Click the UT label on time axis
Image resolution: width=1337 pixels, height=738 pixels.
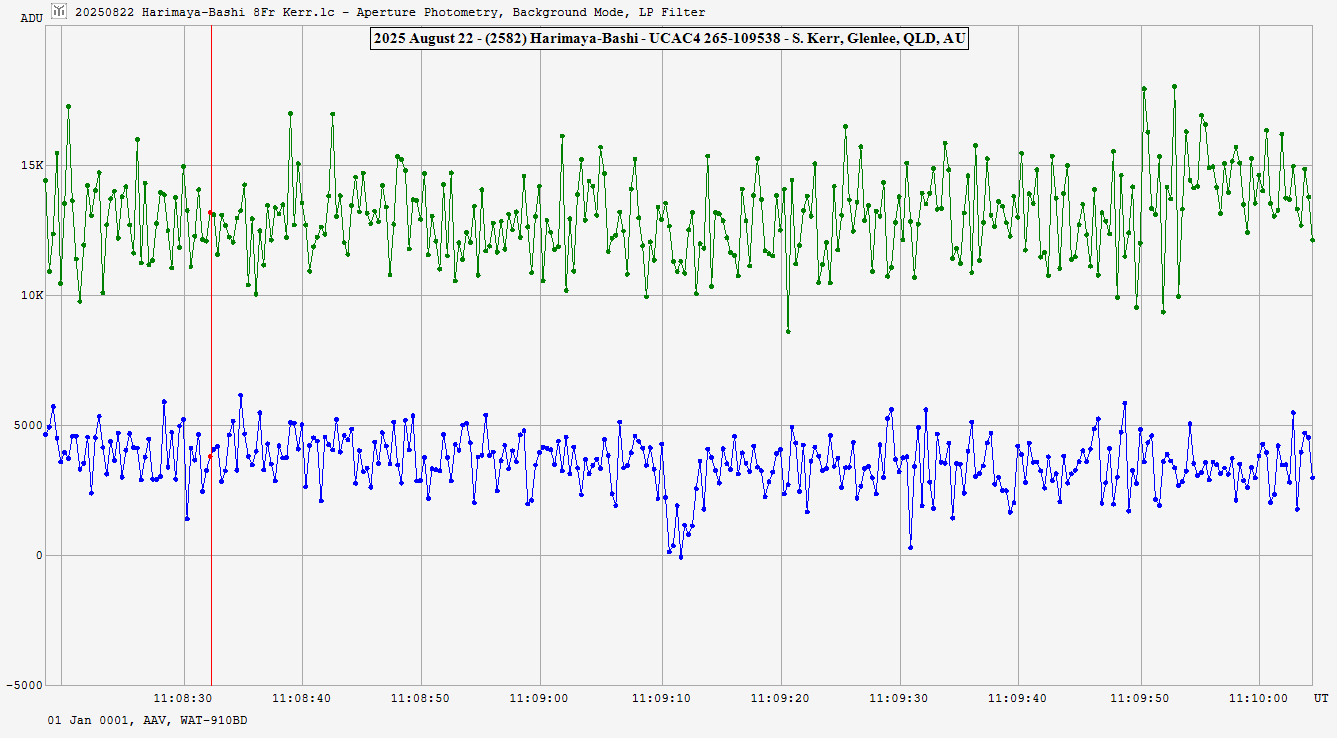(1320, 697)
